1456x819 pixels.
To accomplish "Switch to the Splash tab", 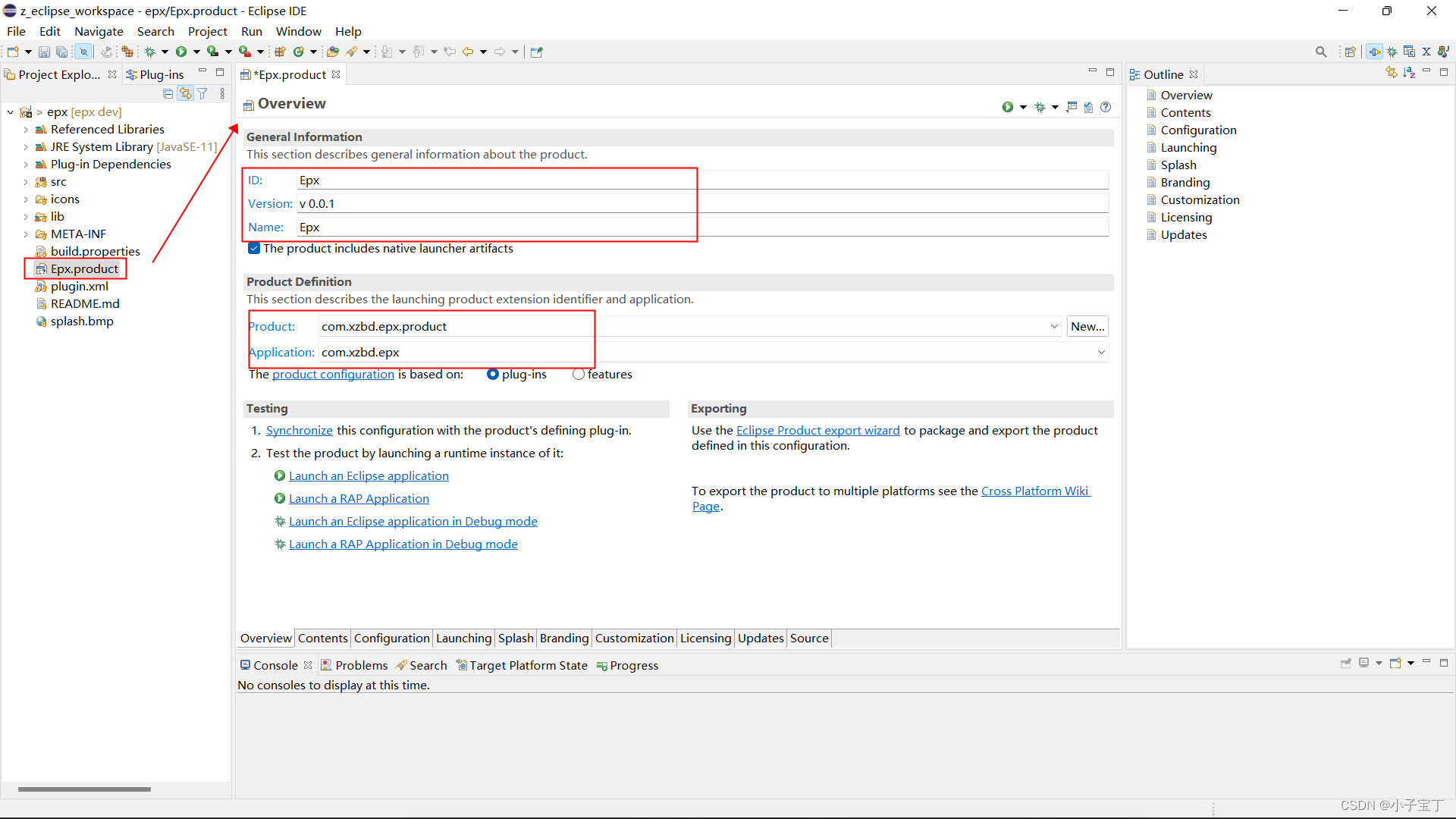I will pyautogui.click(x=516, y=638).
